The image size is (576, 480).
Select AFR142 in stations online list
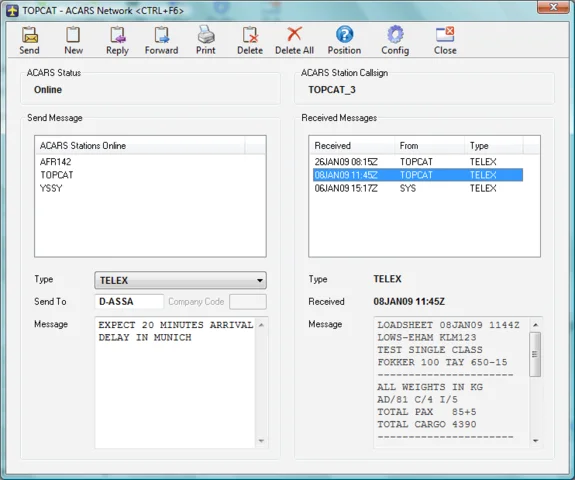[55, 162]
